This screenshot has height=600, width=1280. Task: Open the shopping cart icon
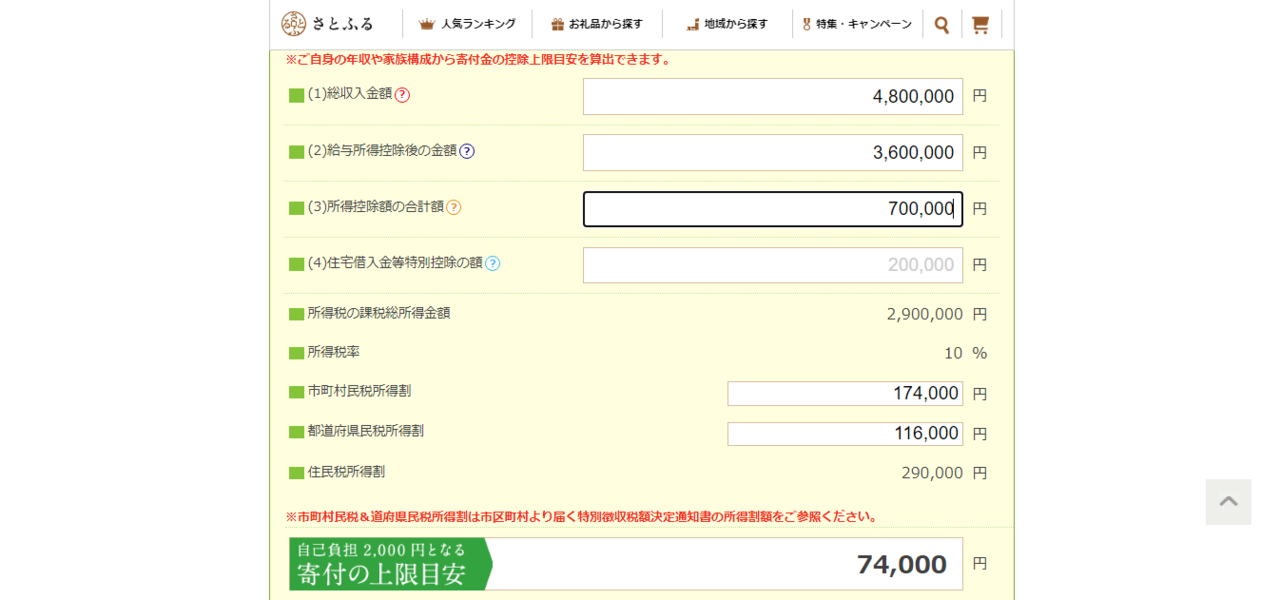[x=980, y=25]
